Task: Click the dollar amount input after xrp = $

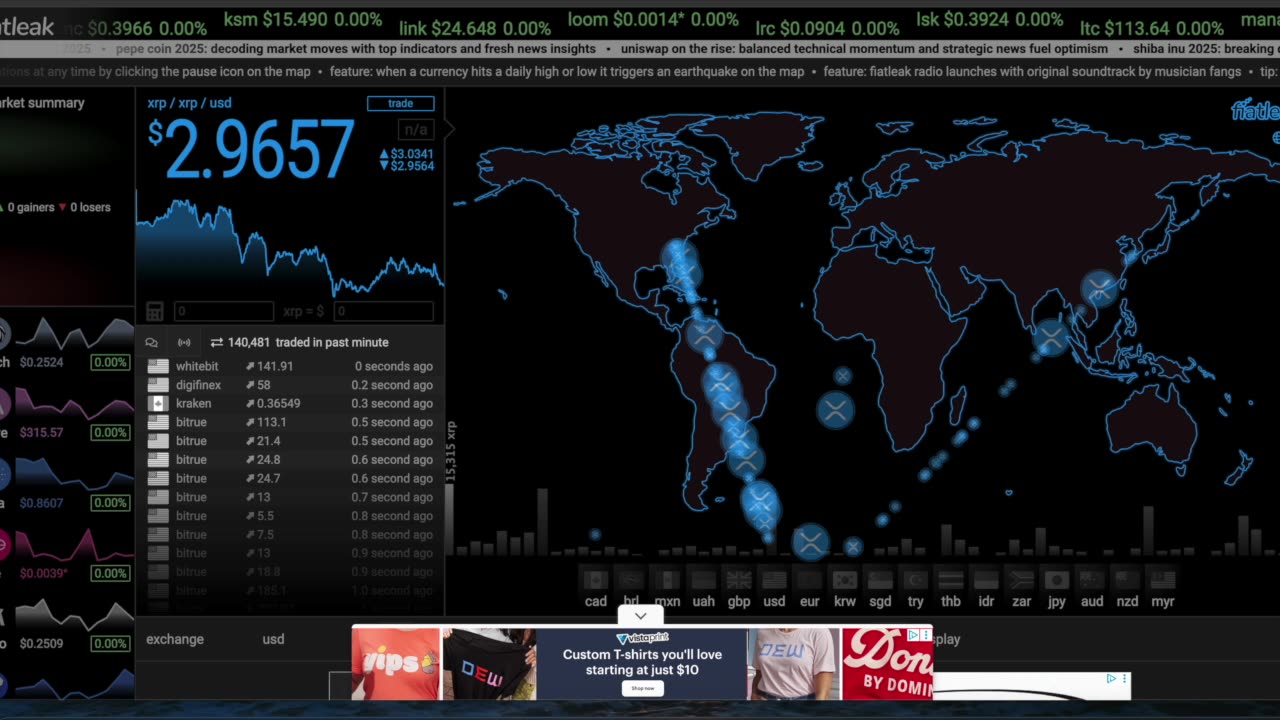Action: tap(383, 311)
